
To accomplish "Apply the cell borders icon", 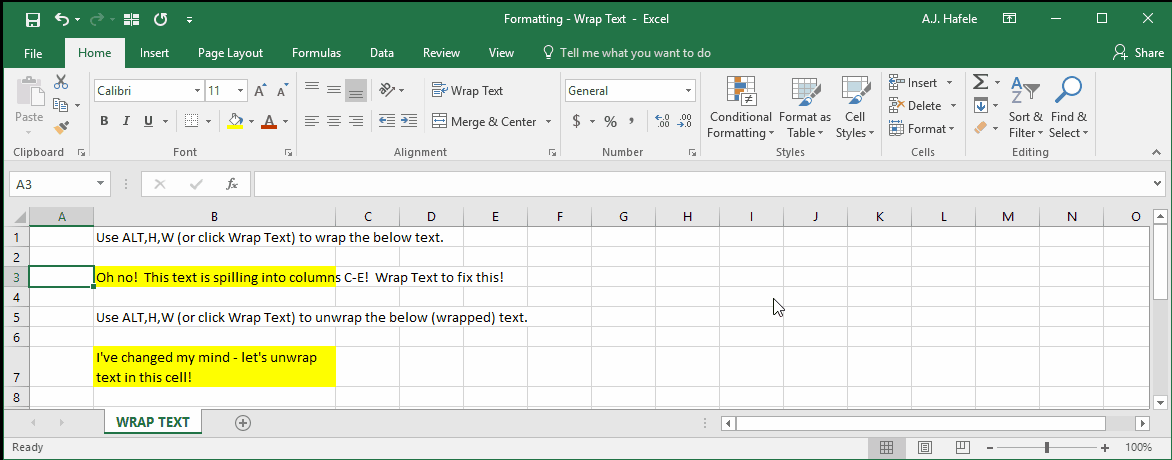I will [x=191, y=121].
